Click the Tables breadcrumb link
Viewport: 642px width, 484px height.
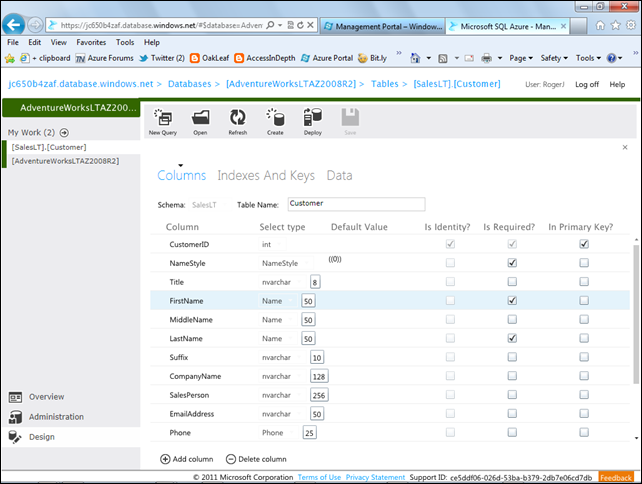coord(384,84)
